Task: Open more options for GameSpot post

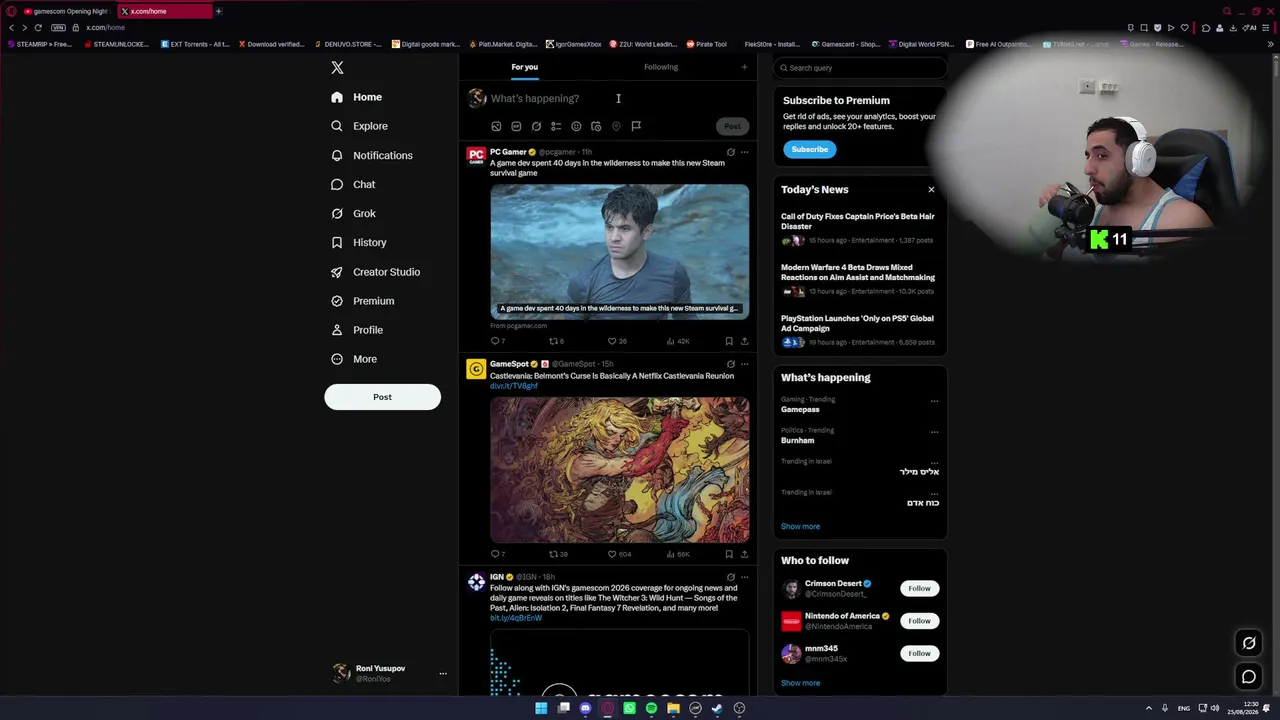Action: pyautogui.click(x=744, y=364)
